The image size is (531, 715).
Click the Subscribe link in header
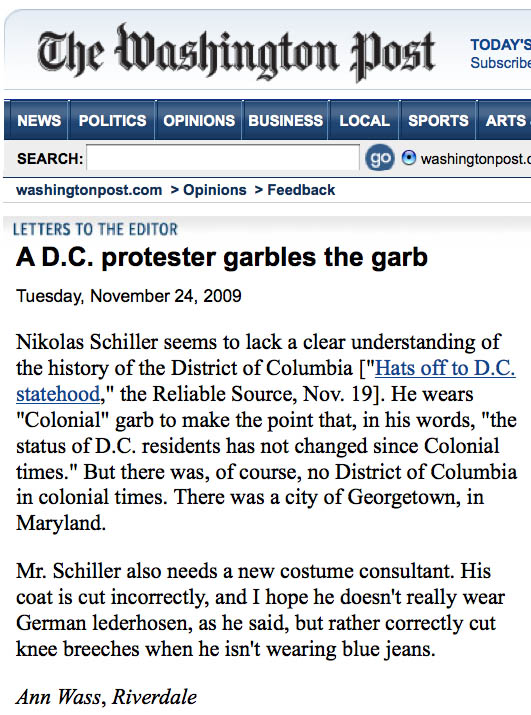[x=501, y=62]
